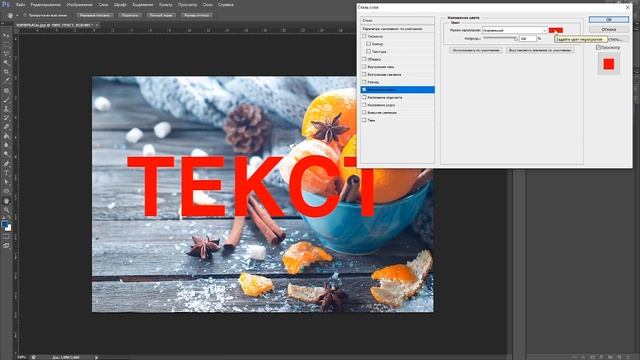
Task: Open the Окно menu
Action: click(x=208, y=4)
